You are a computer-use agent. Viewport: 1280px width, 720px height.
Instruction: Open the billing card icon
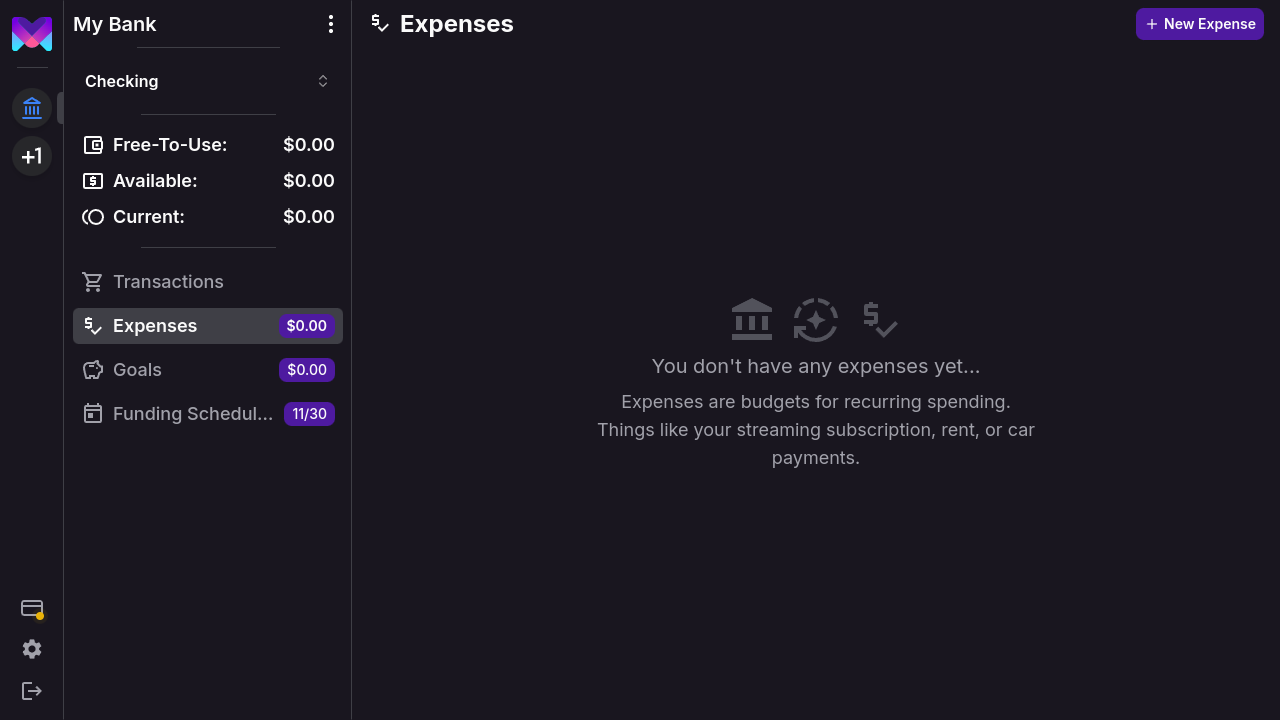coord(32,608)
